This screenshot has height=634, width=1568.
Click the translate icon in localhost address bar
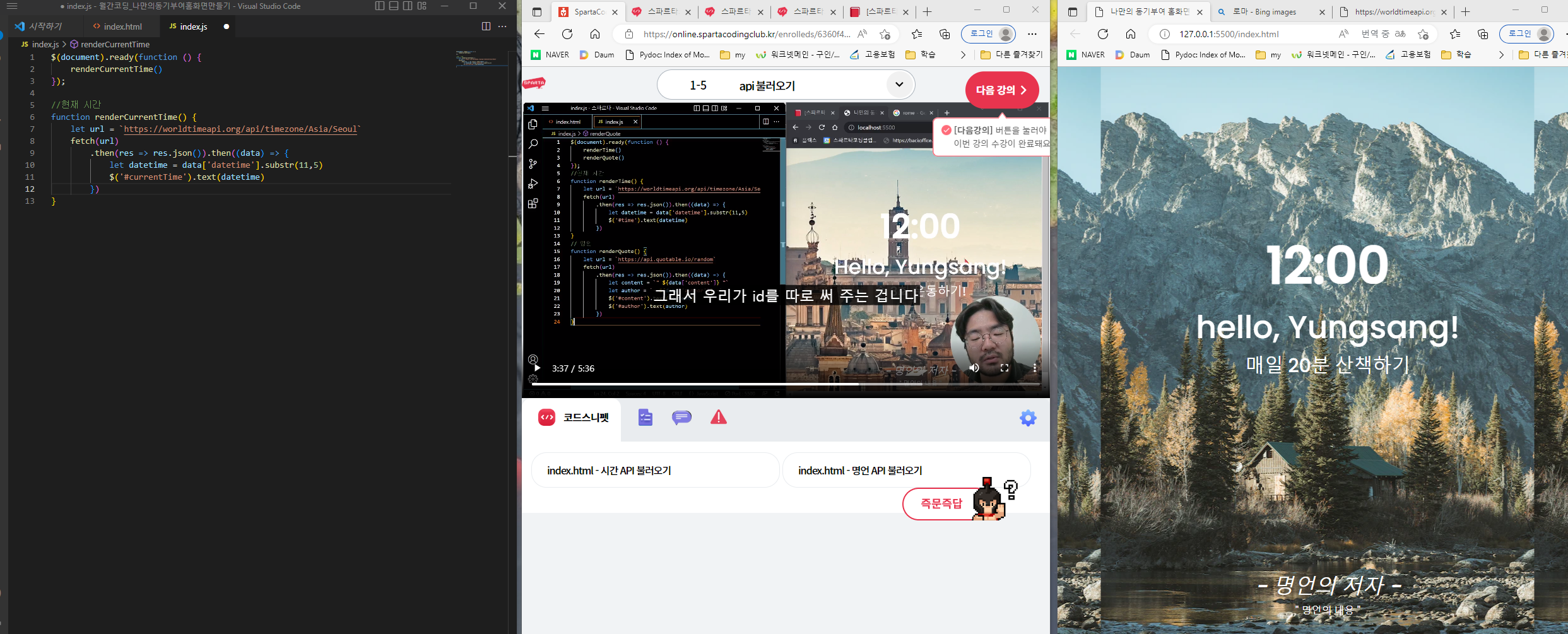(1400, 34)
